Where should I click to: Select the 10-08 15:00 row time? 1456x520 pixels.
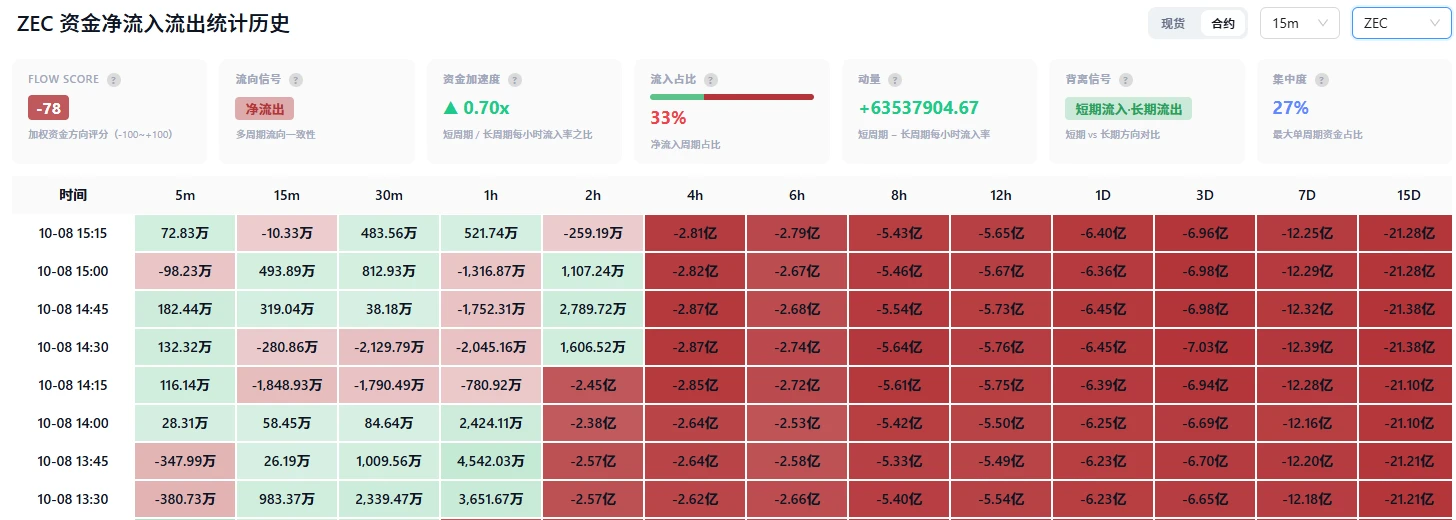tap(73, 271)
